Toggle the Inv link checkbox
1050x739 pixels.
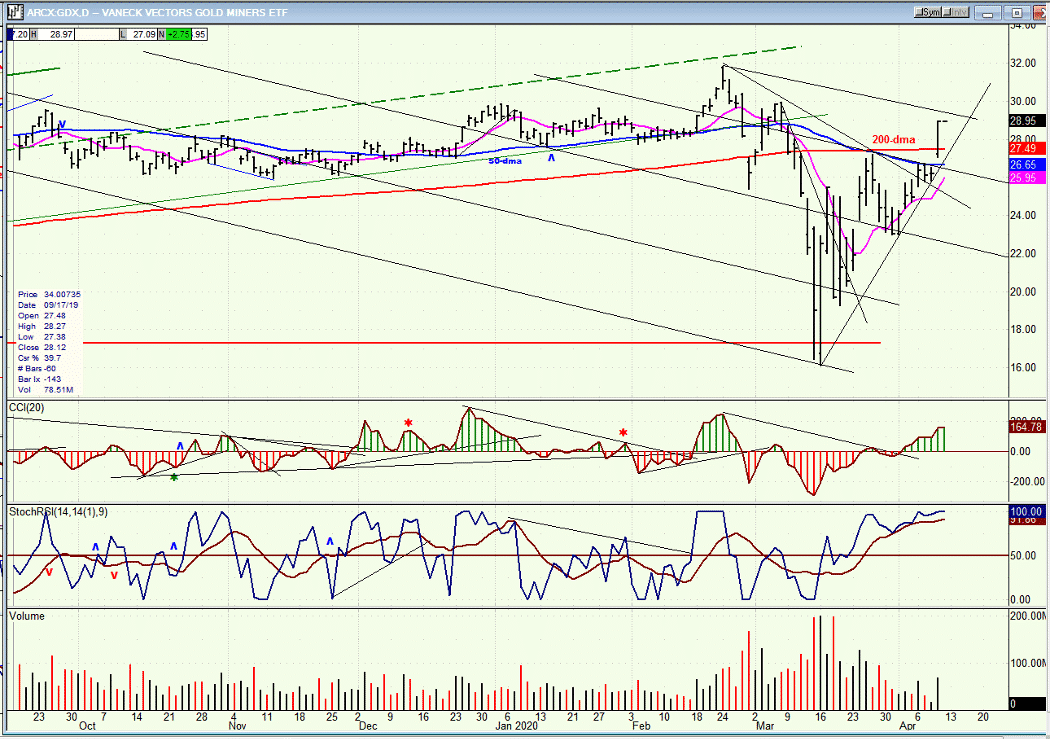point(956,12)
